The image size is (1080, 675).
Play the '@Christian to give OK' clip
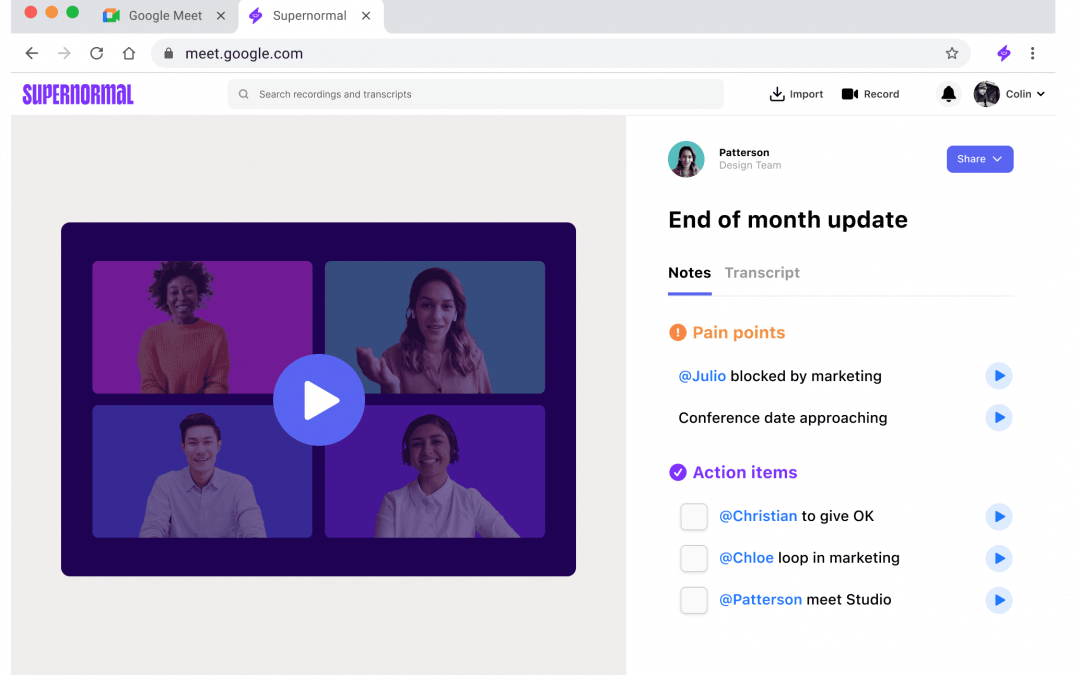998,517
